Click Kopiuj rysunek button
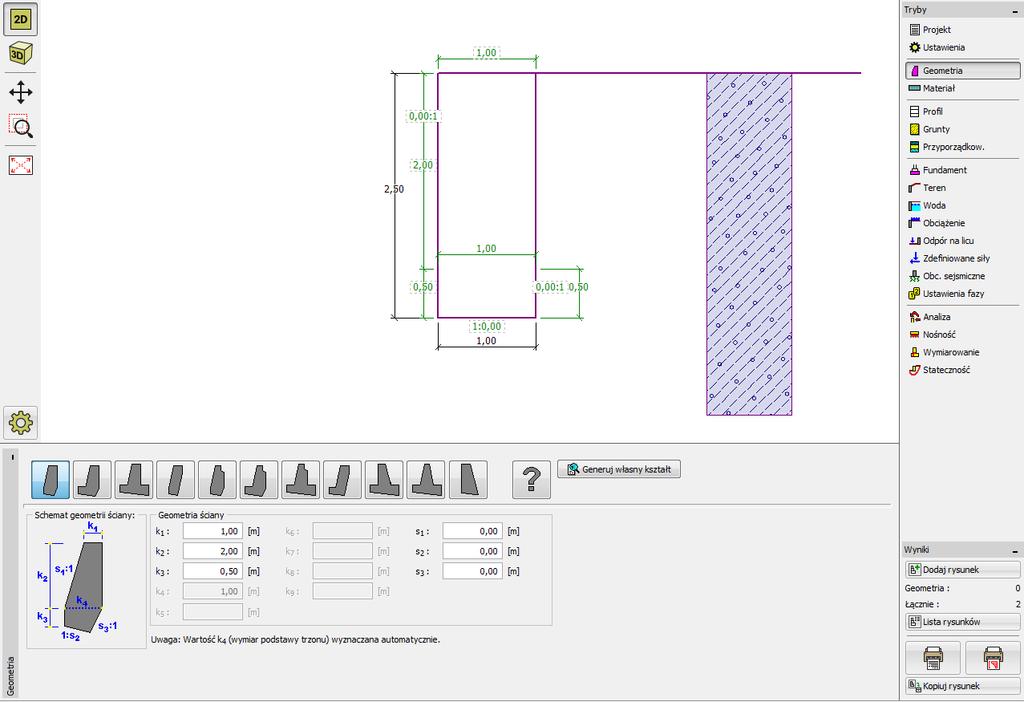Viewport: 1024px width, 702px height. click(x=963, y=686)
